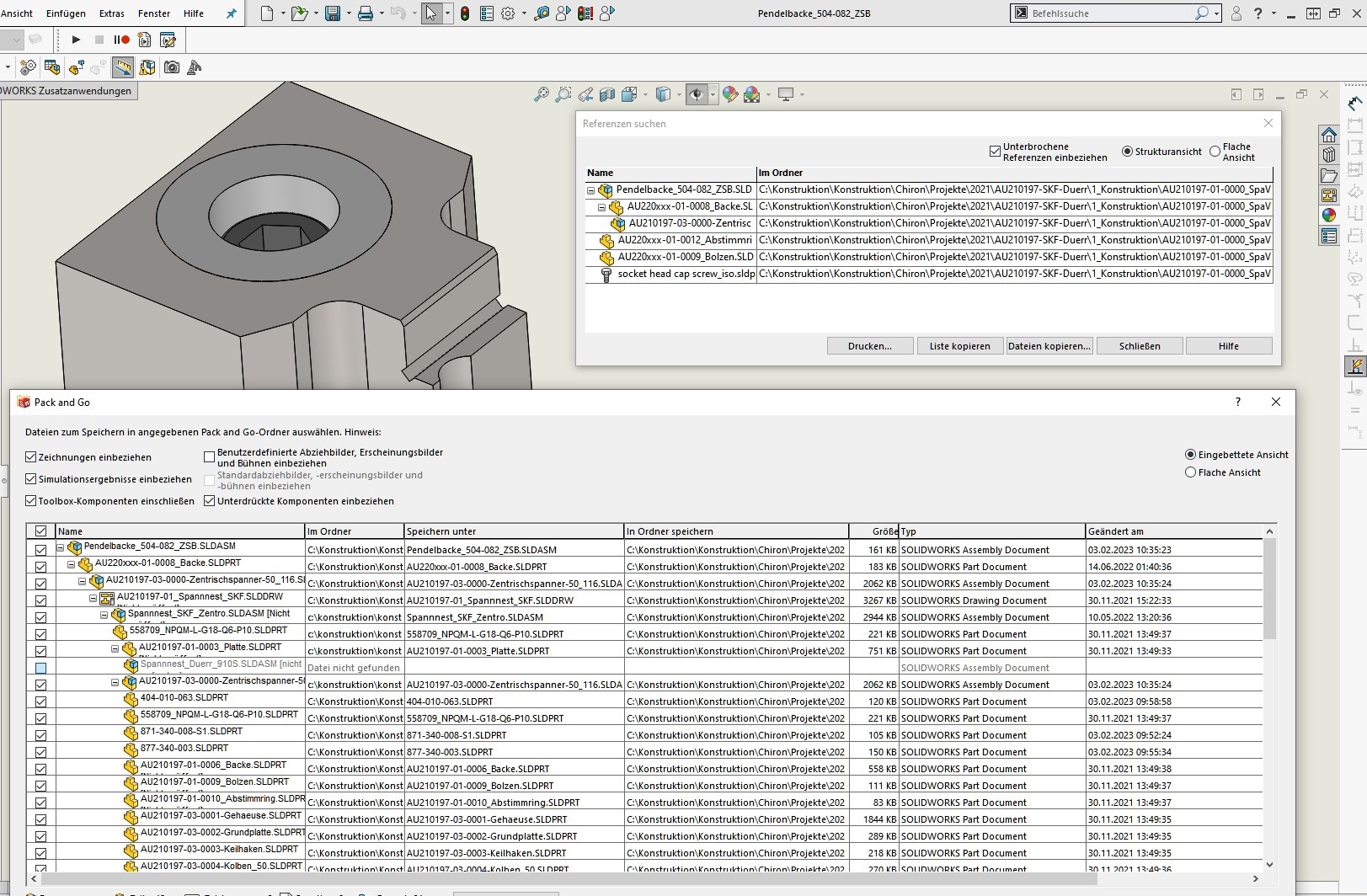Open the Options gear icon
Screen dimensions: 1367x896
(x=508, y=13)
